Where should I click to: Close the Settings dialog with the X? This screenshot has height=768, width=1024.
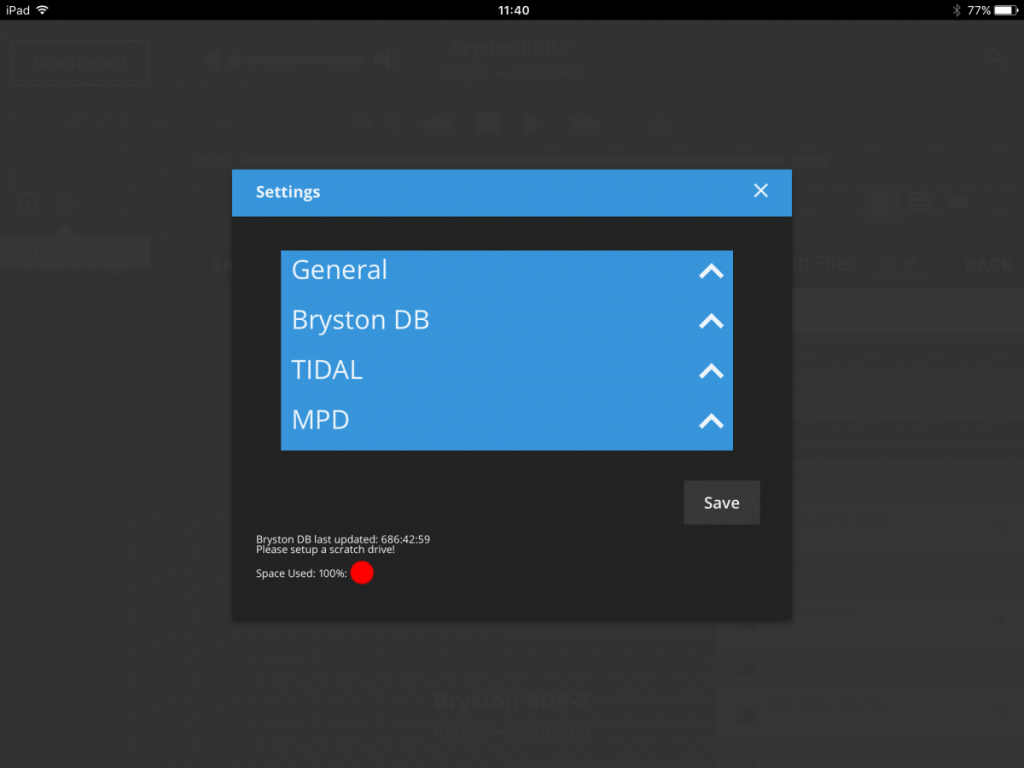click(x=760, y=191)
